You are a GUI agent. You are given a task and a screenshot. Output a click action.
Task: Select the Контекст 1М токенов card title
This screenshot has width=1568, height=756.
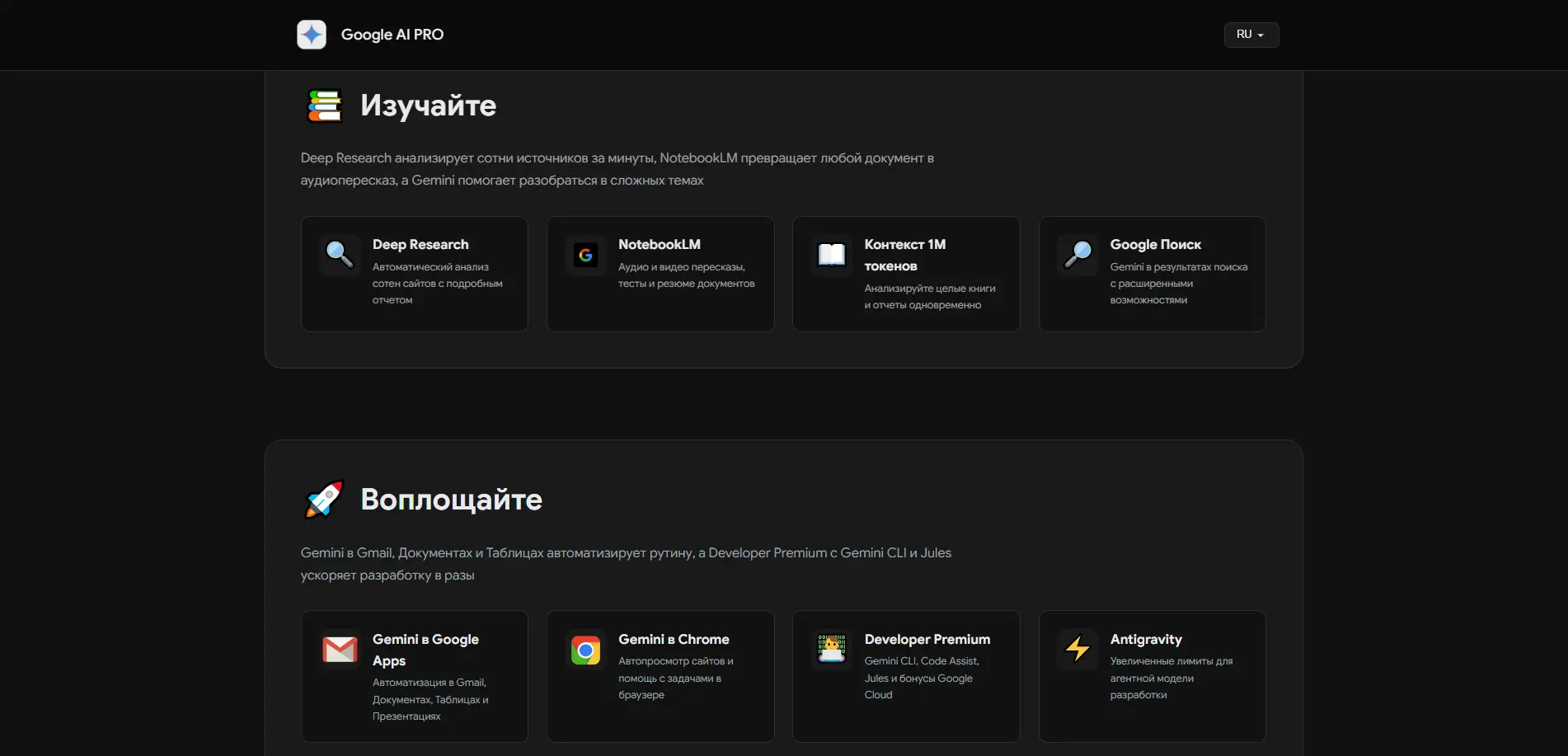pos(905,256)
